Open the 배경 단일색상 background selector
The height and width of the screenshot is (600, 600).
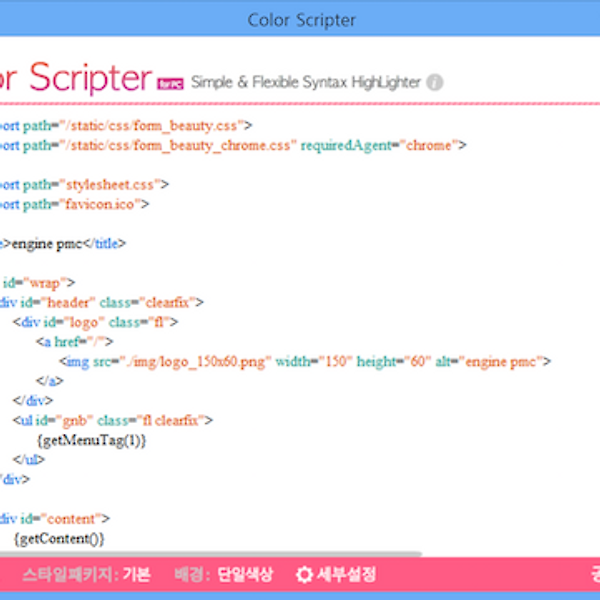click(x=224, y=574)
